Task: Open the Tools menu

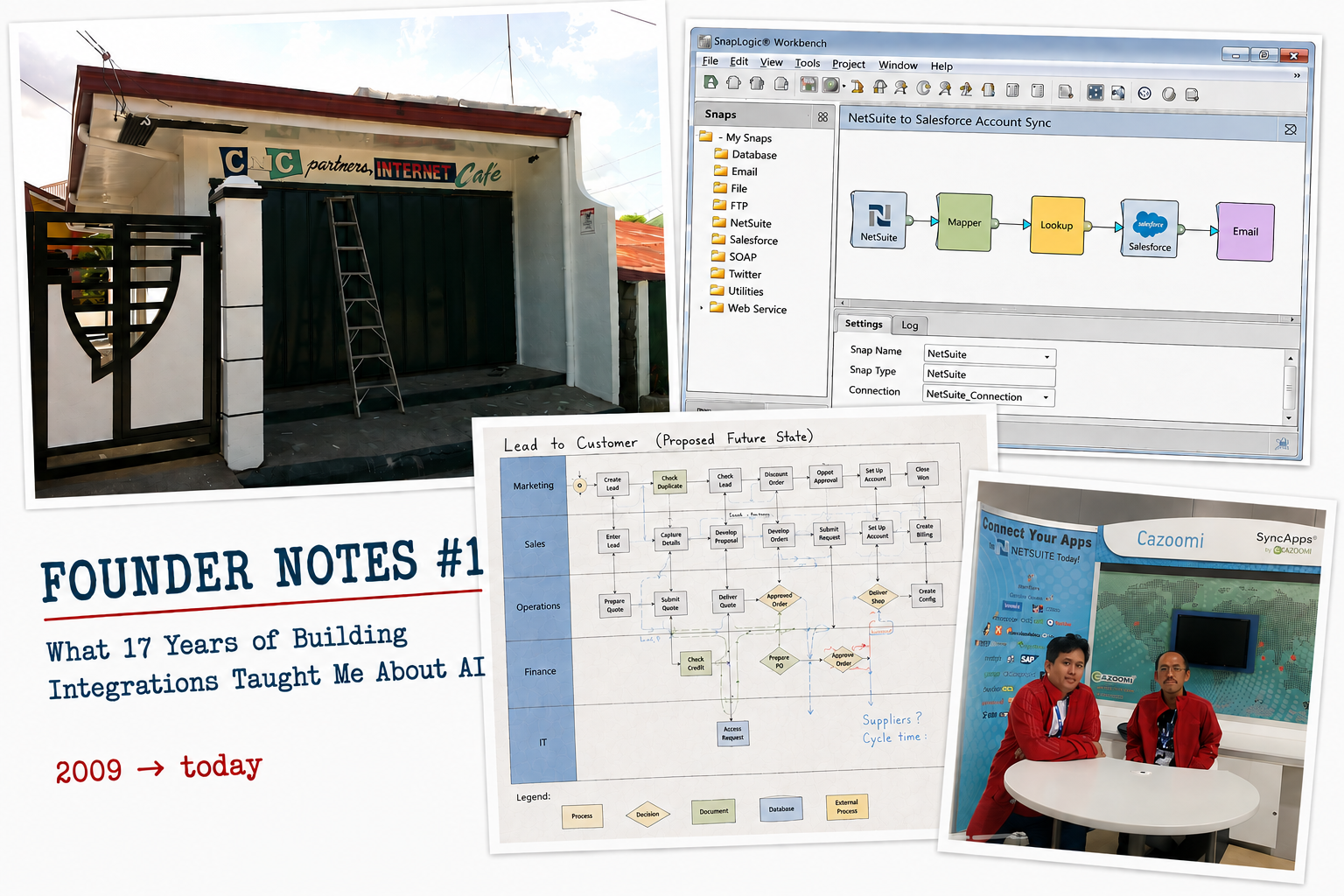Action: coord(807,63)
